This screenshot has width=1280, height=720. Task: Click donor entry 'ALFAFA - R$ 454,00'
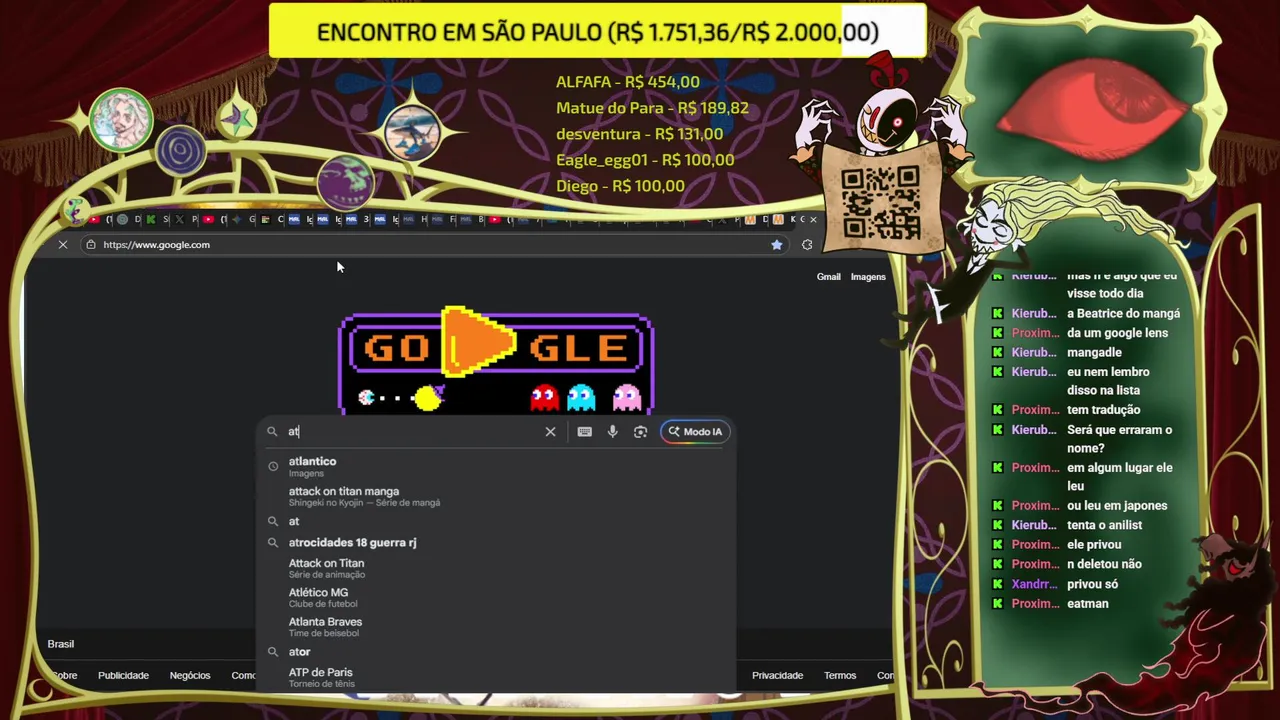(x=628, y=82)
